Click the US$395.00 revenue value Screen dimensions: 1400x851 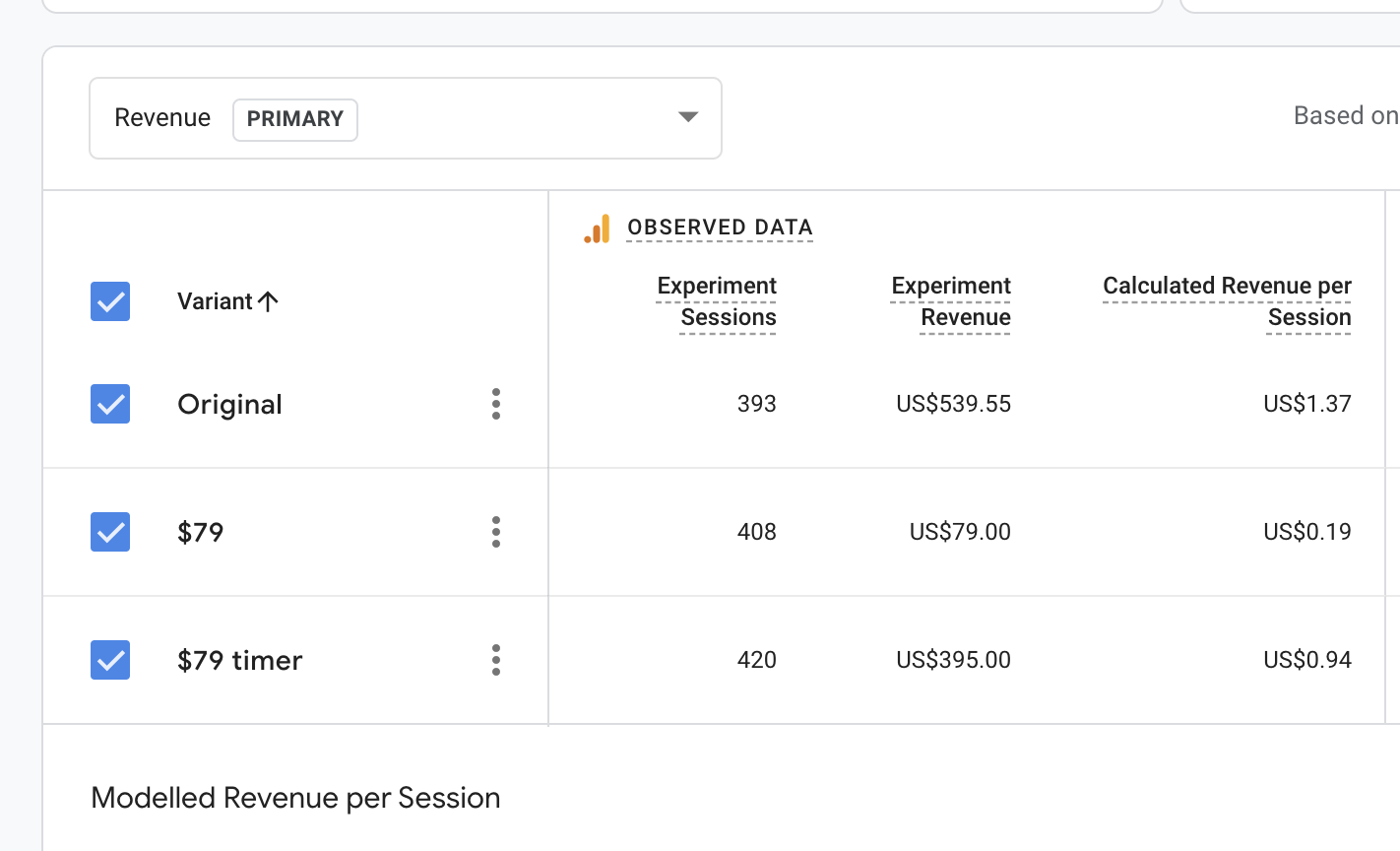coord(954,660)
